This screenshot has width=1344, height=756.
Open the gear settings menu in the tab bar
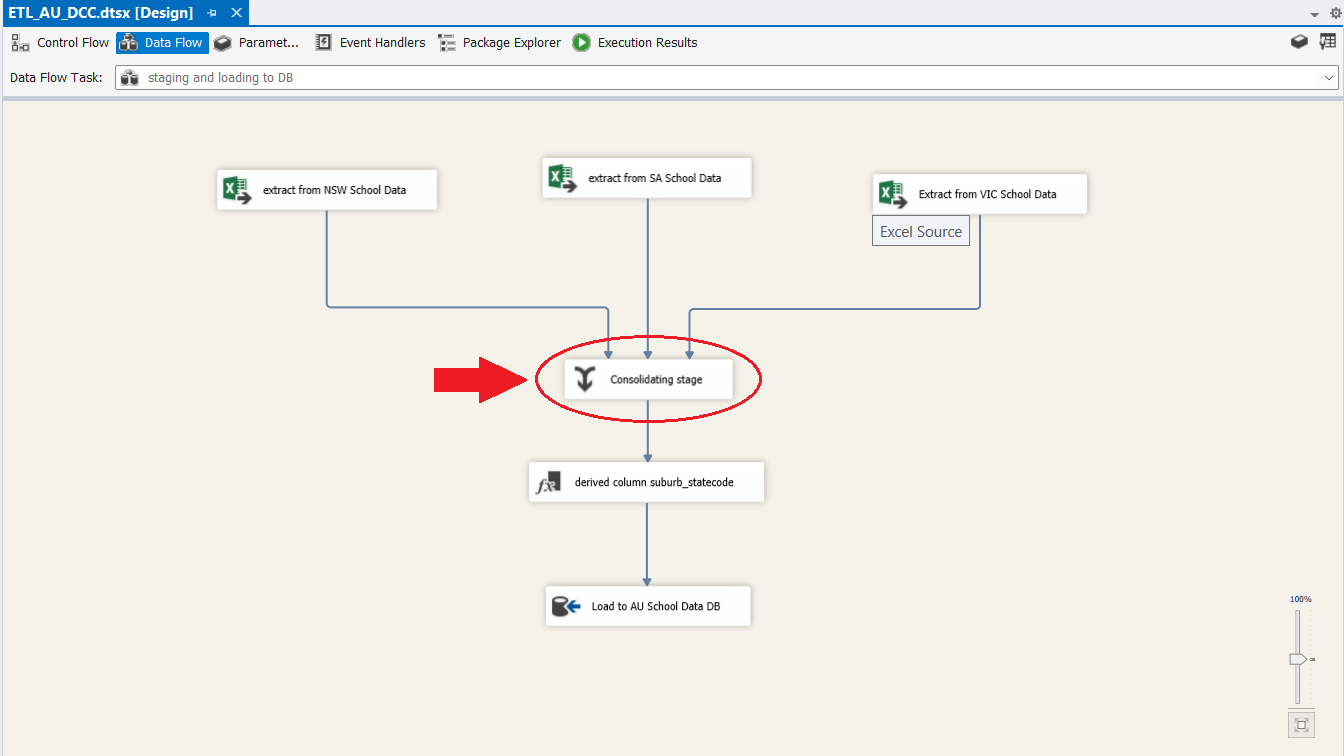coord(1334,13)
